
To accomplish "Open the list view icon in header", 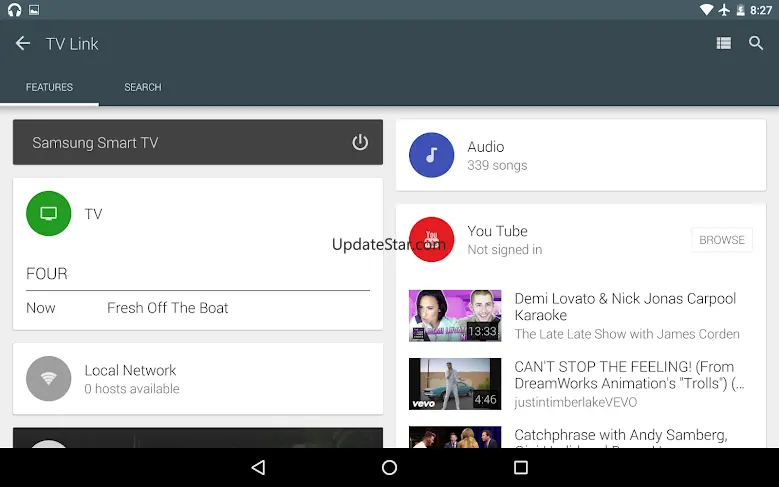I will coord(723,44).
